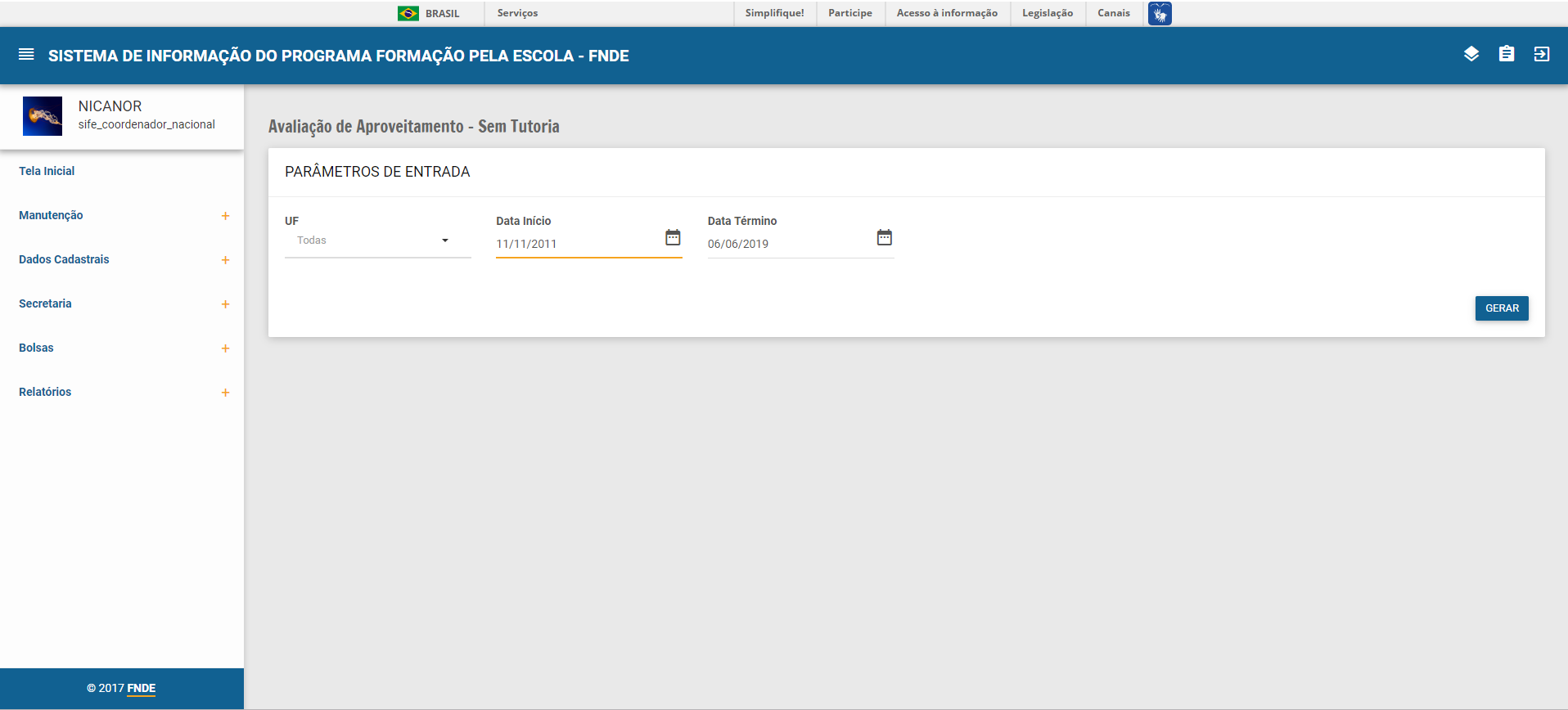The image size is (1568, 710).
Task: Expand the Dados Cadastrais section
Action: pyautogui.click(x=225, y=260)
